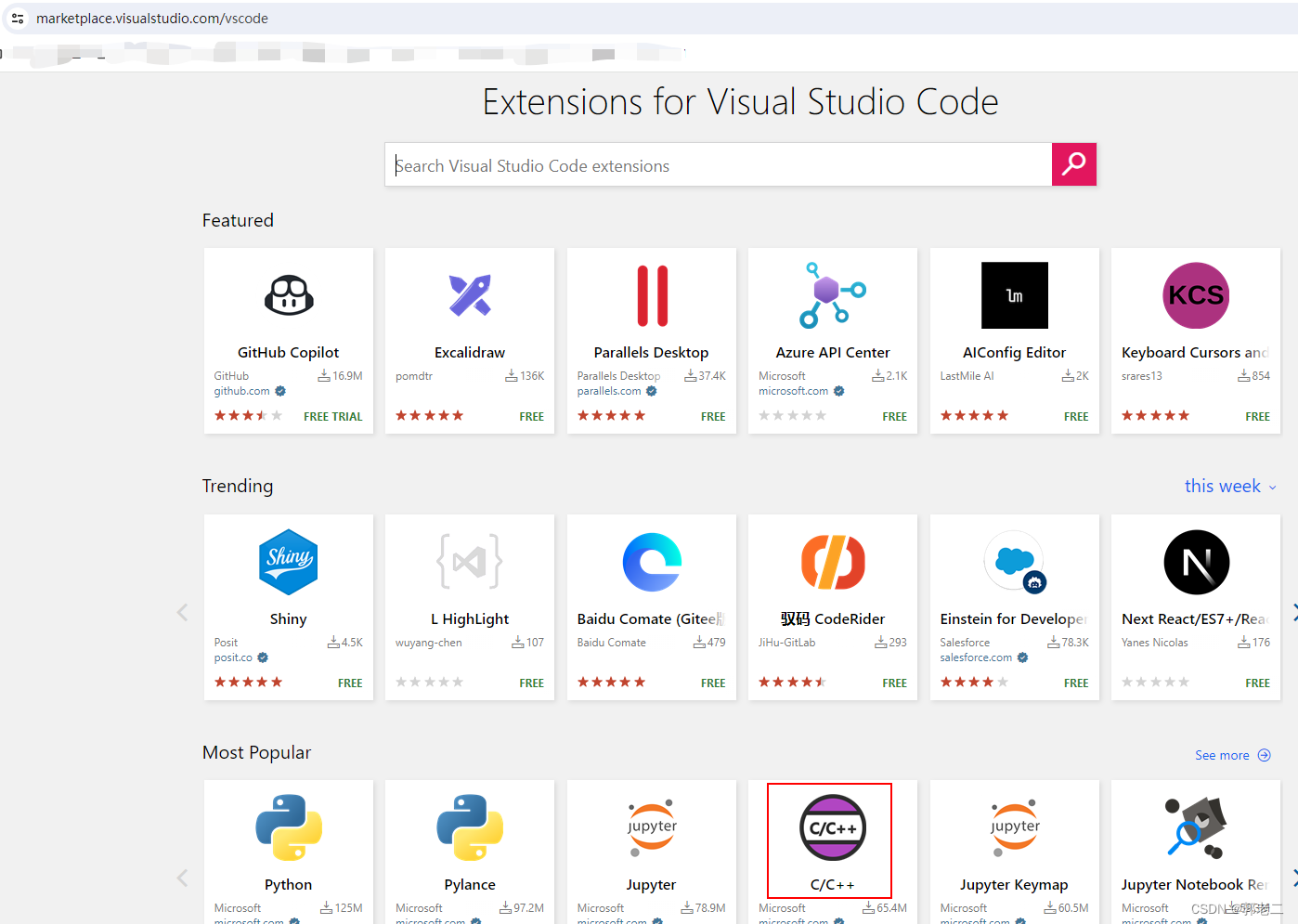Click the star rating on Excalidraw card
Viewport: 1298px width, 924px height.
429,415
